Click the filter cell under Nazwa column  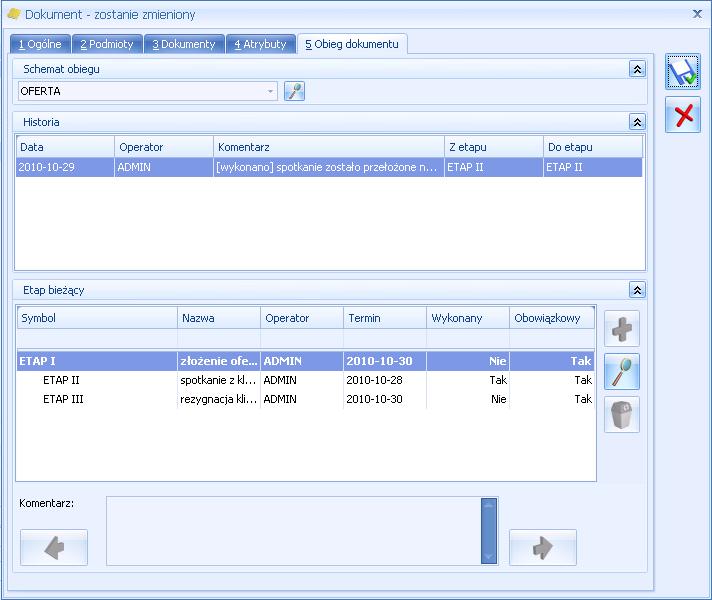(x=219, y=339)
